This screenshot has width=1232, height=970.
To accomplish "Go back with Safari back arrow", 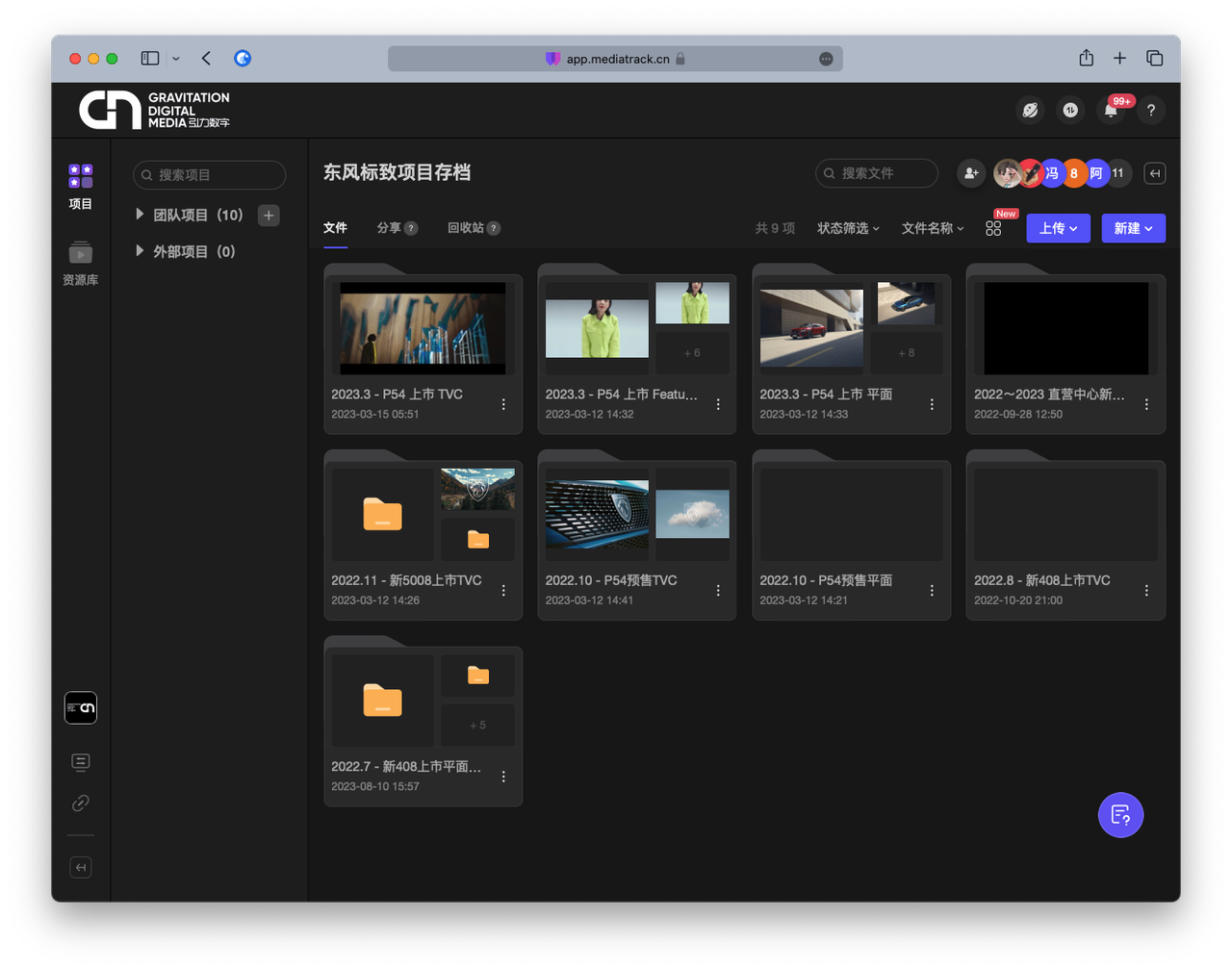I will click(206, 59).
